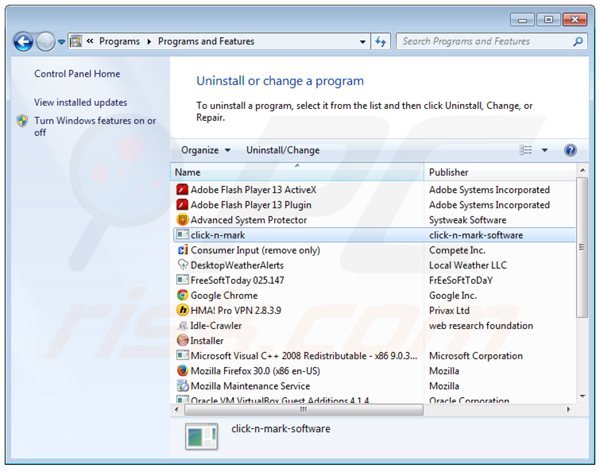Select FreeSoftToday 025.147 entry
This screenshot has width=600, height=472.
[237, 280]
